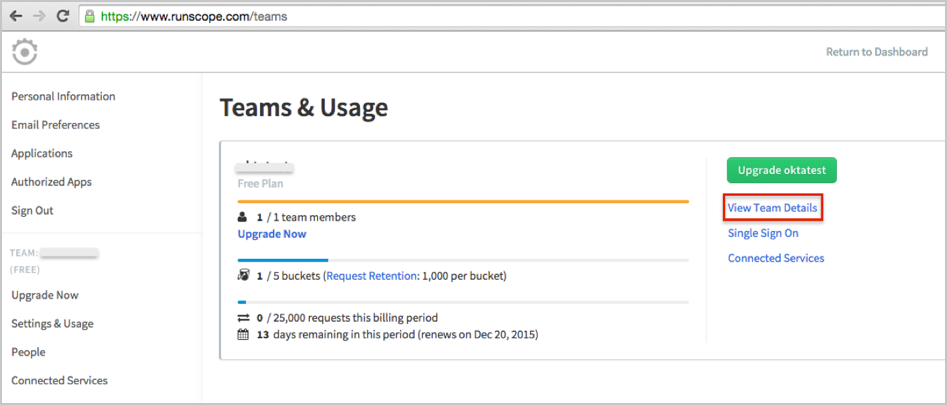This screenshot has width=947, height=405.
Task: Open Personal Information settings
Action: coord(63,97)
